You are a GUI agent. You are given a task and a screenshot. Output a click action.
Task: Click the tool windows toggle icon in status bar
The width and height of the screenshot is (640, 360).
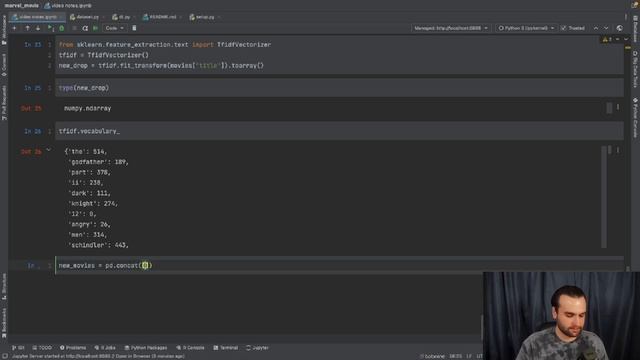pyautogui.click(x=5, y=356)
